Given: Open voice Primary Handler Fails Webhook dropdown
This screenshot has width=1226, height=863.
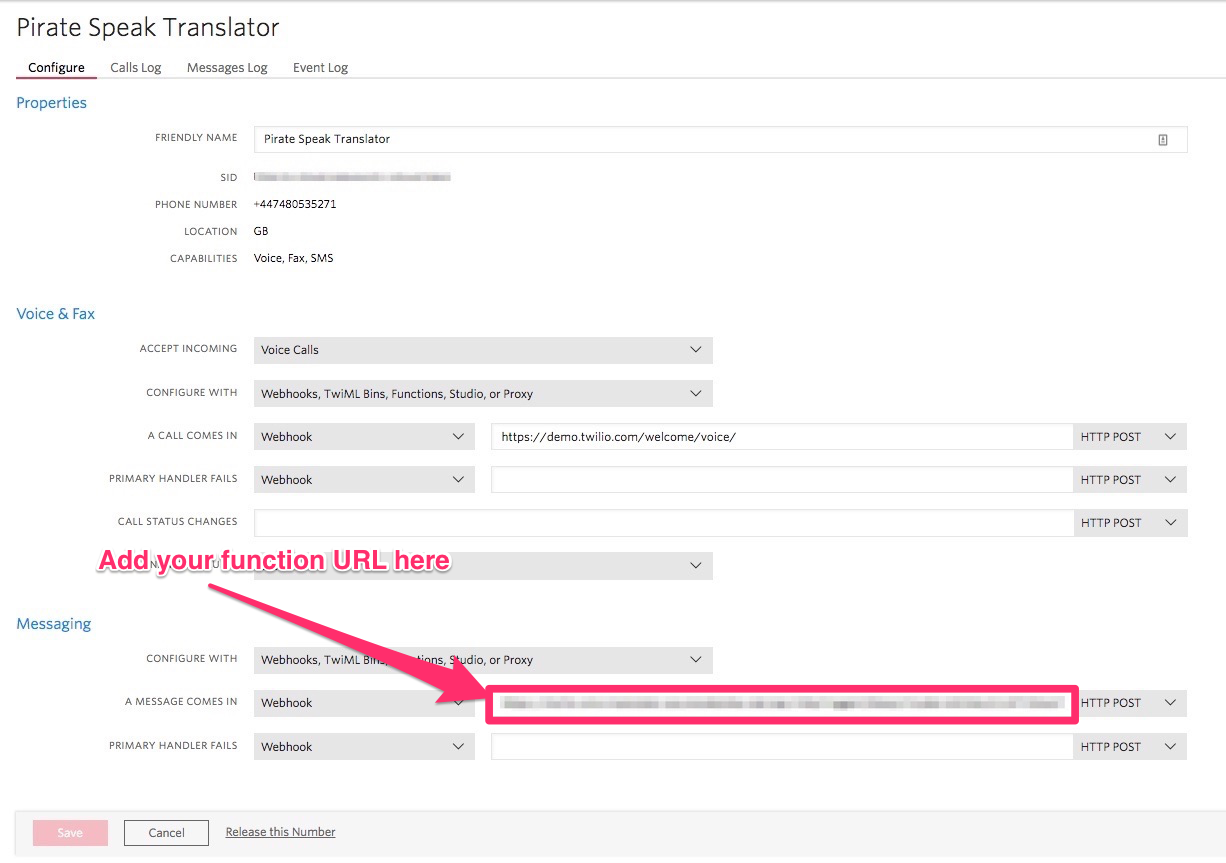Looking at the screenshot, I should [x=364, y=480].
